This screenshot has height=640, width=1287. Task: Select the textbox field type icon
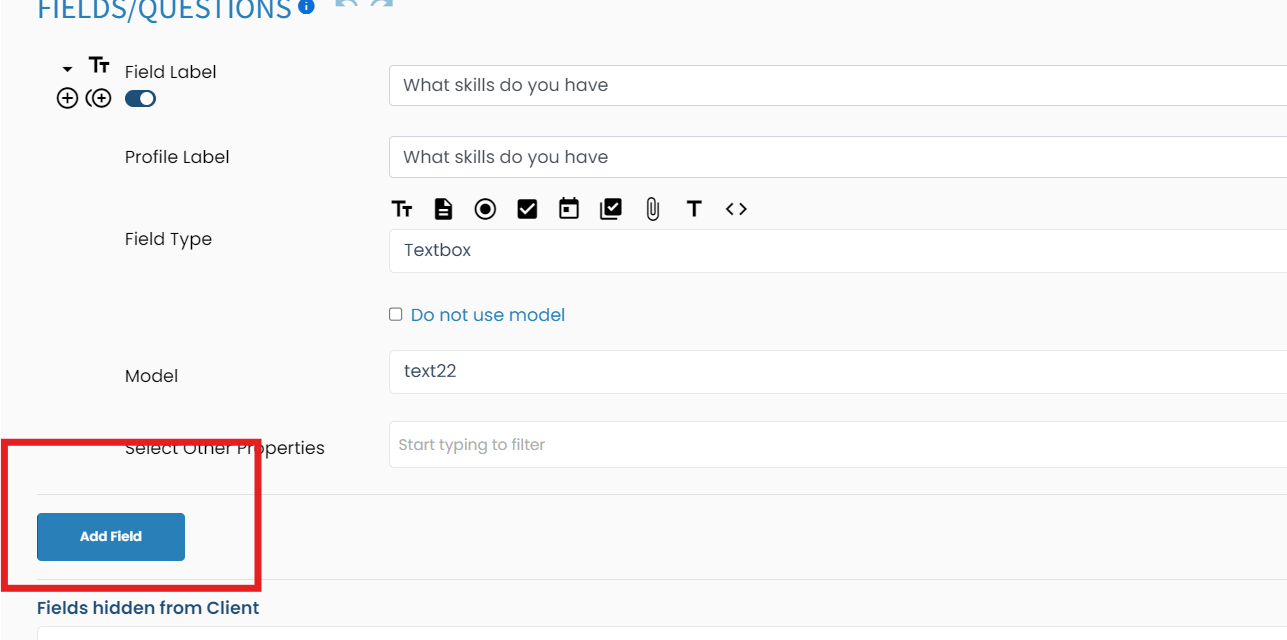tap(402, 209)
